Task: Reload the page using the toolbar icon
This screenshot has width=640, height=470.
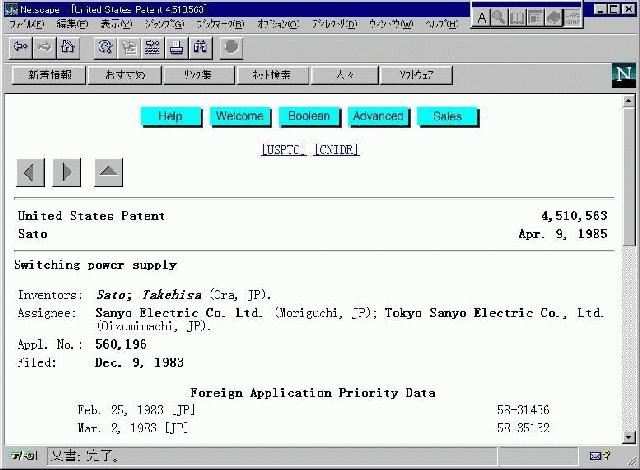Action: coord(105,46)
